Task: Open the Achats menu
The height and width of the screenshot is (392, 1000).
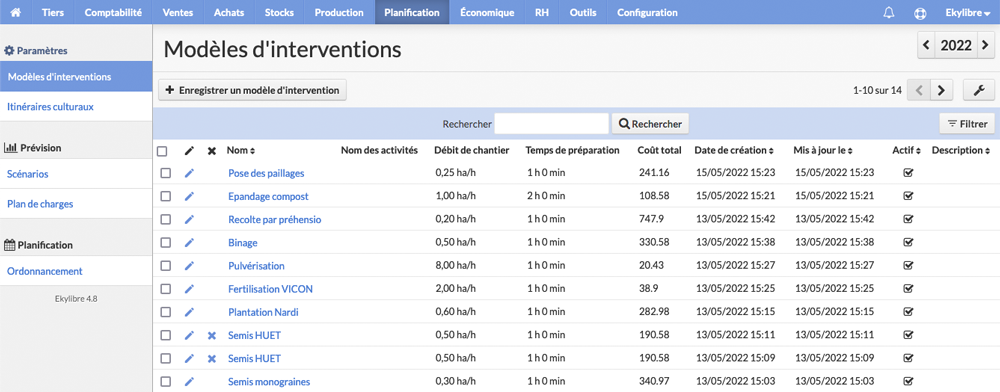Action: pos(229,12)
